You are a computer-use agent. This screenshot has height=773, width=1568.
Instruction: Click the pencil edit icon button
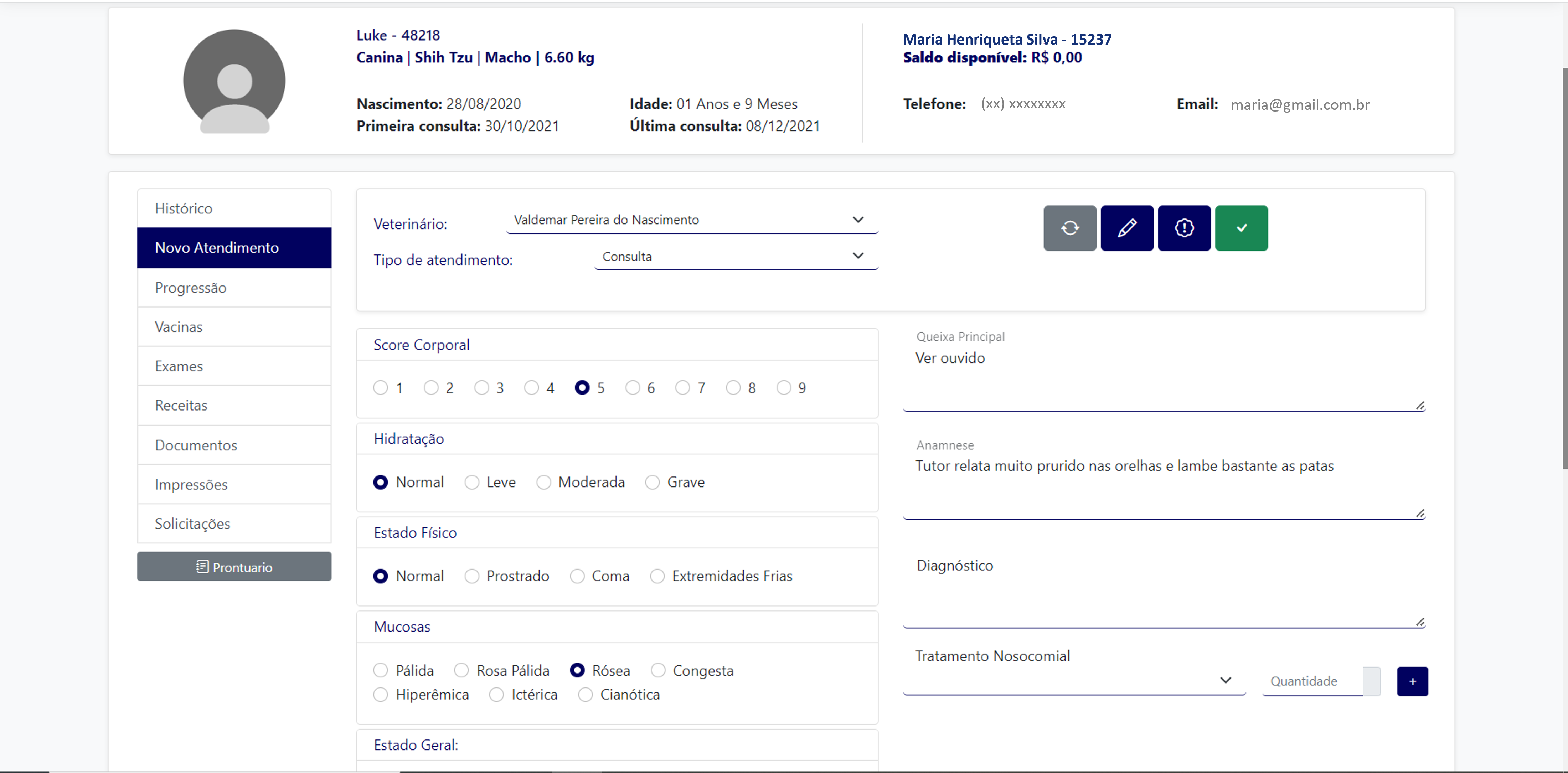[x=1127, y=228]
